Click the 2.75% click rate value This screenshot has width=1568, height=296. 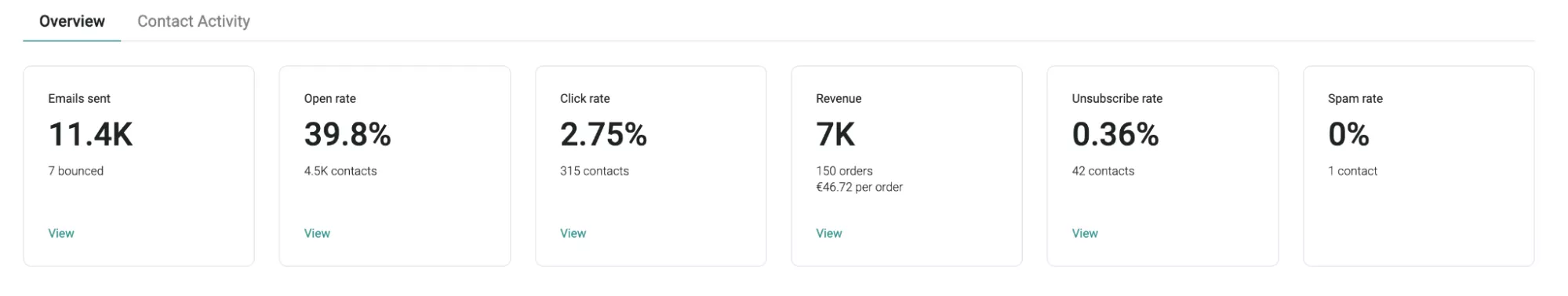pyautogui.click(x=604, y=134)
